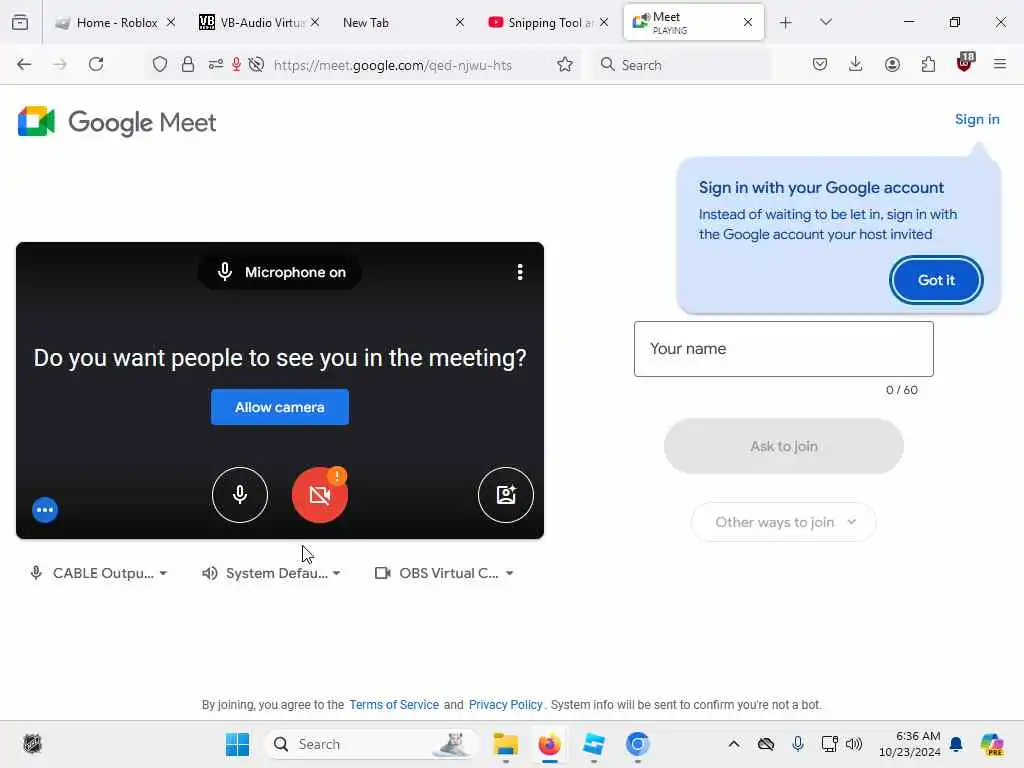The image size is (1024, 768).
Task: Open File Explorer from the taskbar
Action: click(505, 744)
